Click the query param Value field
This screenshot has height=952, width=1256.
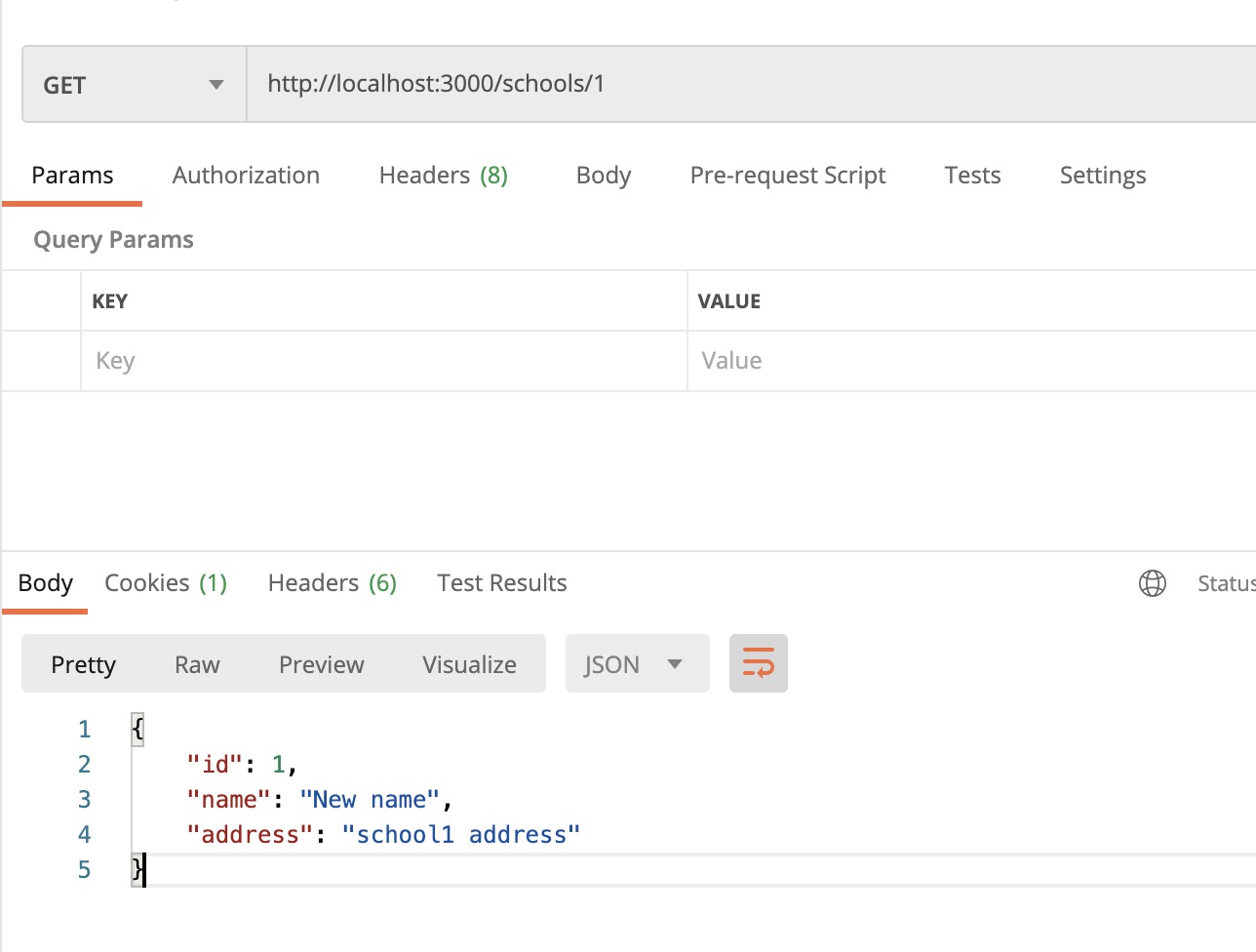[971, 361]
